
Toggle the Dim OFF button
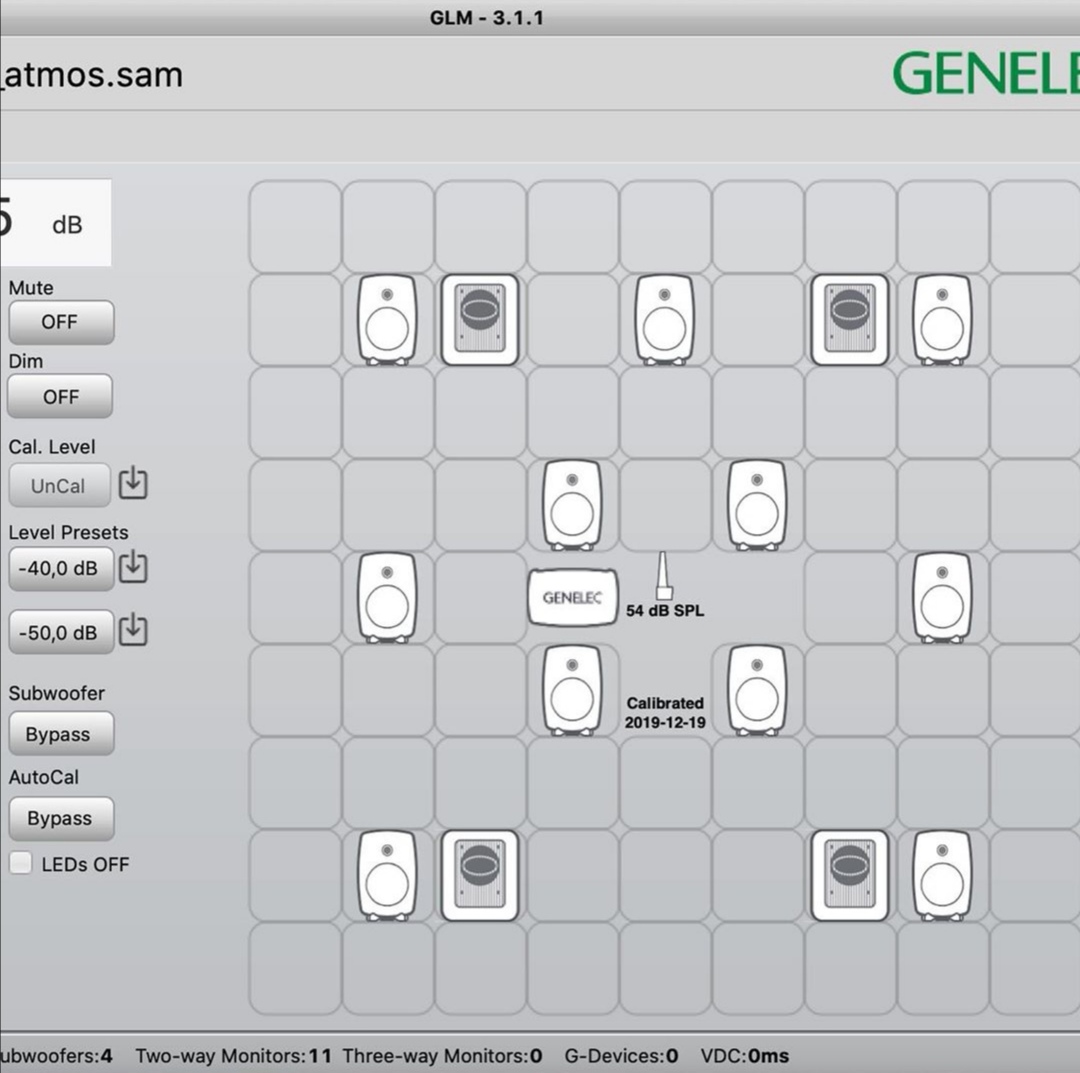pyautogui.click(x=60, y=397)
